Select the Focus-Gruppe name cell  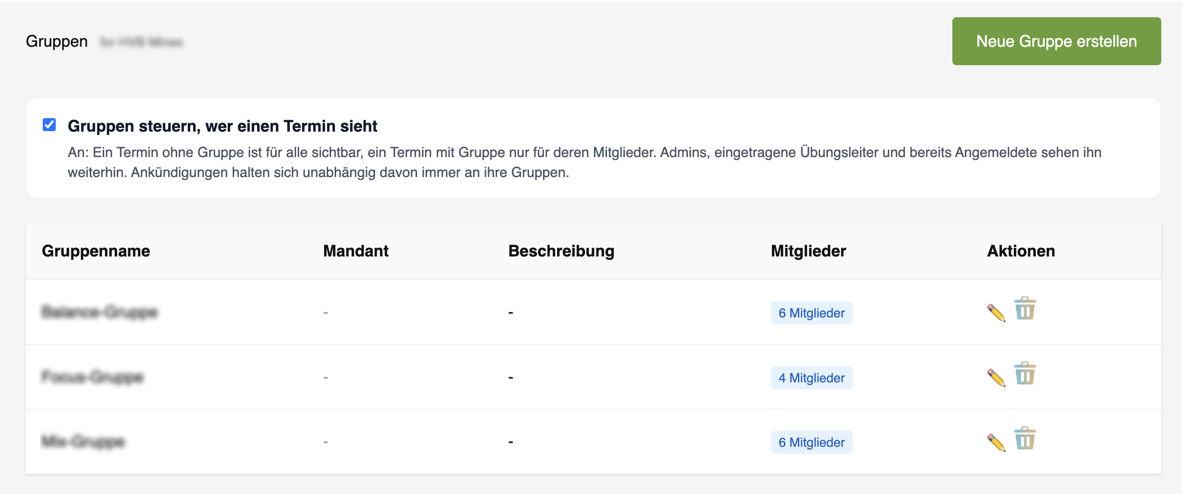93,377
